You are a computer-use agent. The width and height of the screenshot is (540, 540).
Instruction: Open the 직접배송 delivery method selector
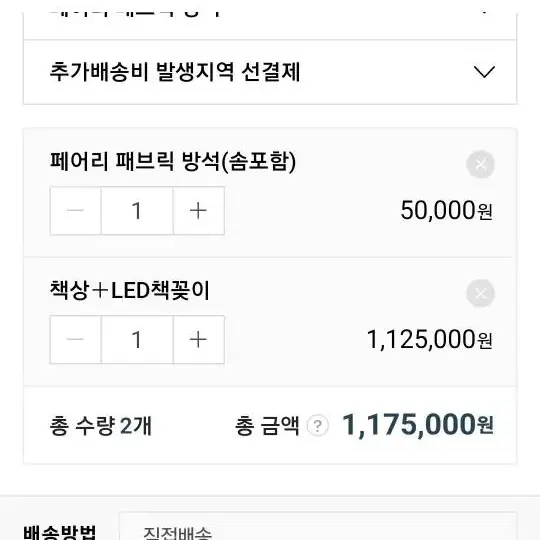[x=317, y=527]
